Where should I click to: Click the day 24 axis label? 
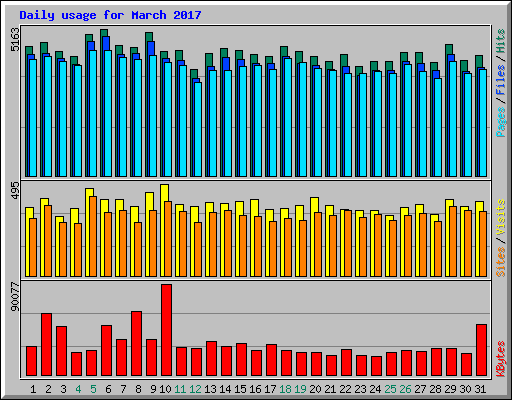click(375, 389)
